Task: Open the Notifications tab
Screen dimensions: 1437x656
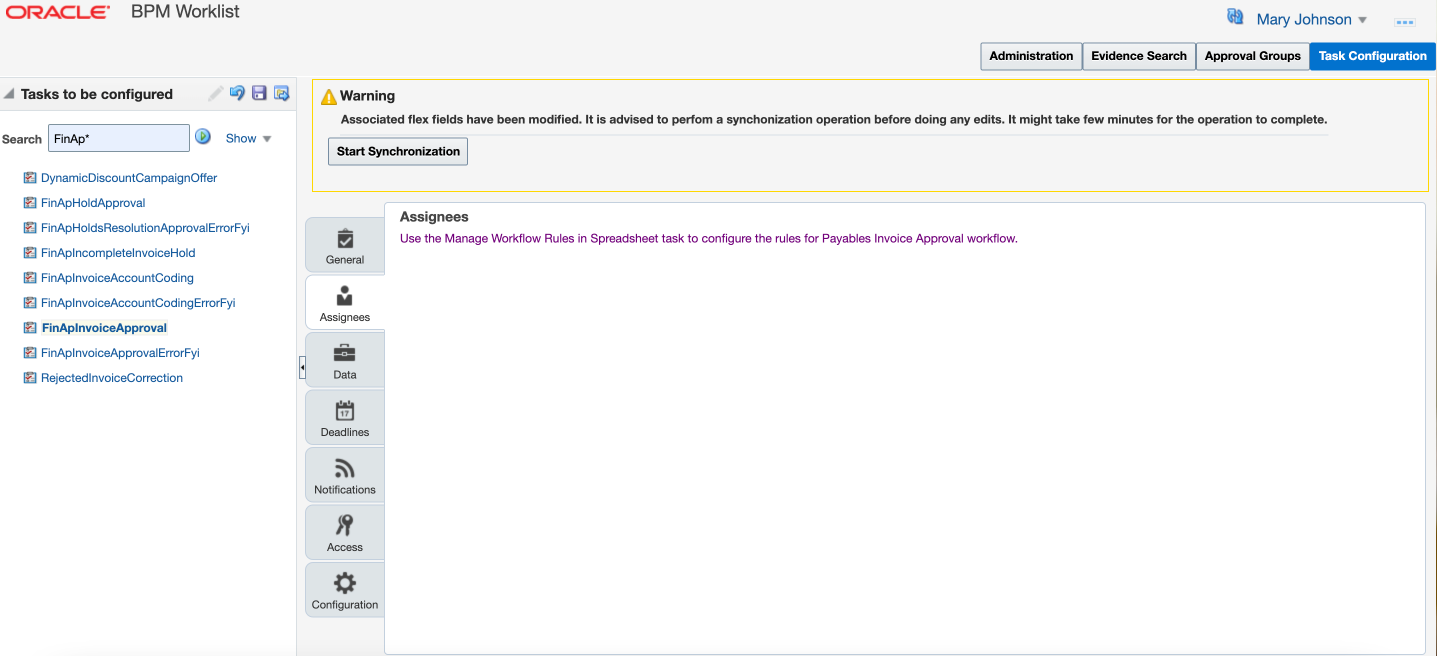Action: point(345,475)
